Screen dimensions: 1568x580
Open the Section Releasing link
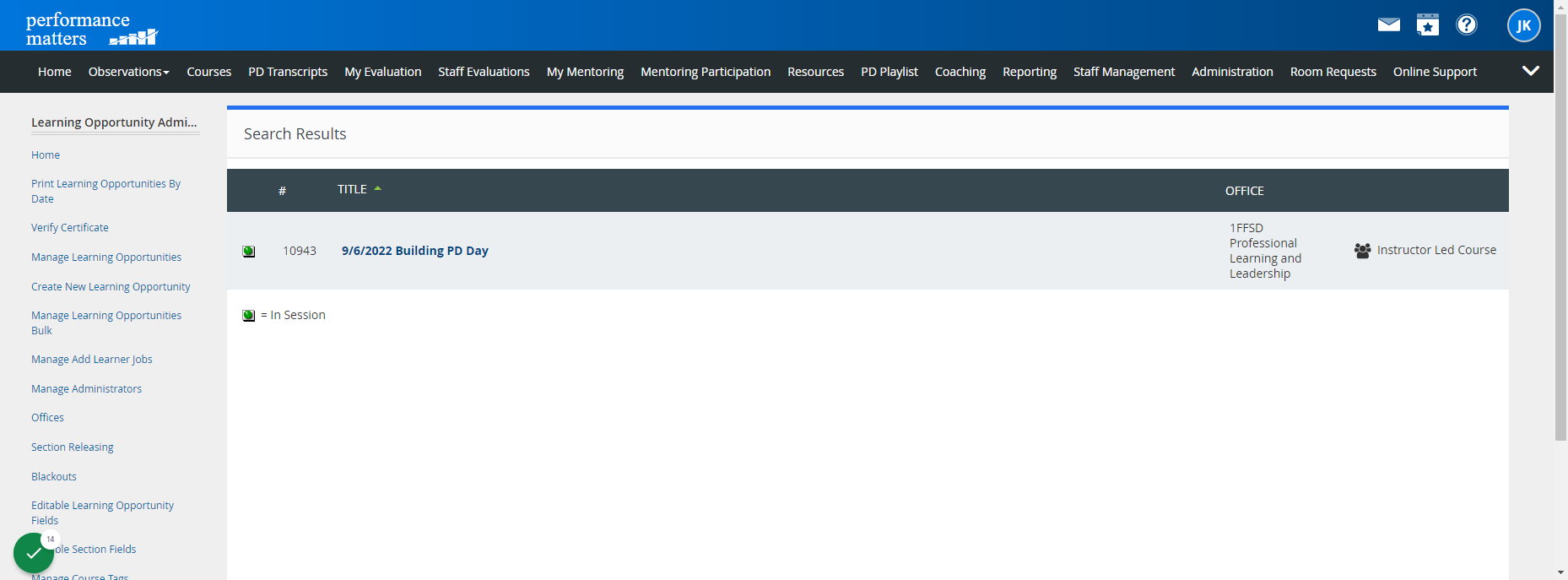point(73,447)
